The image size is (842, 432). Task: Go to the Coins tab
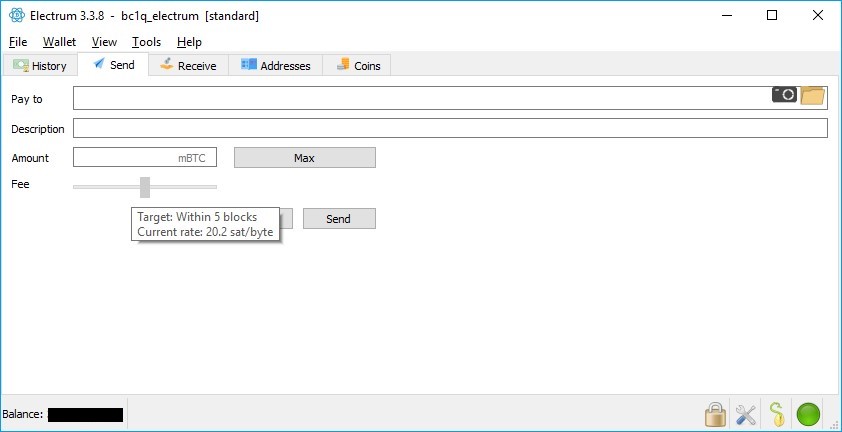click(358, 66)
